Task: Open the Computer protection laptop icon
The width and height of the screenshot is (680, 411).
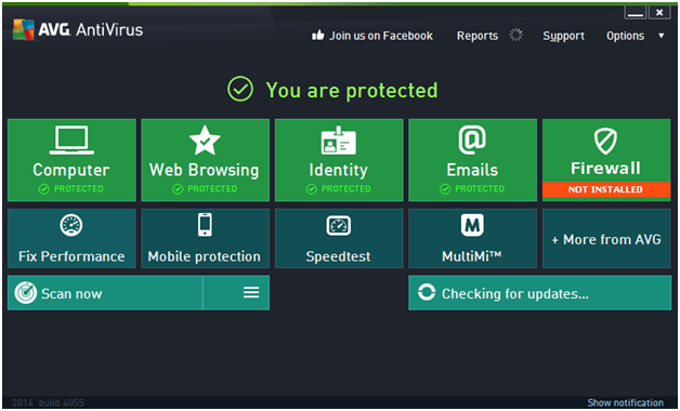Action: [71, 139]
